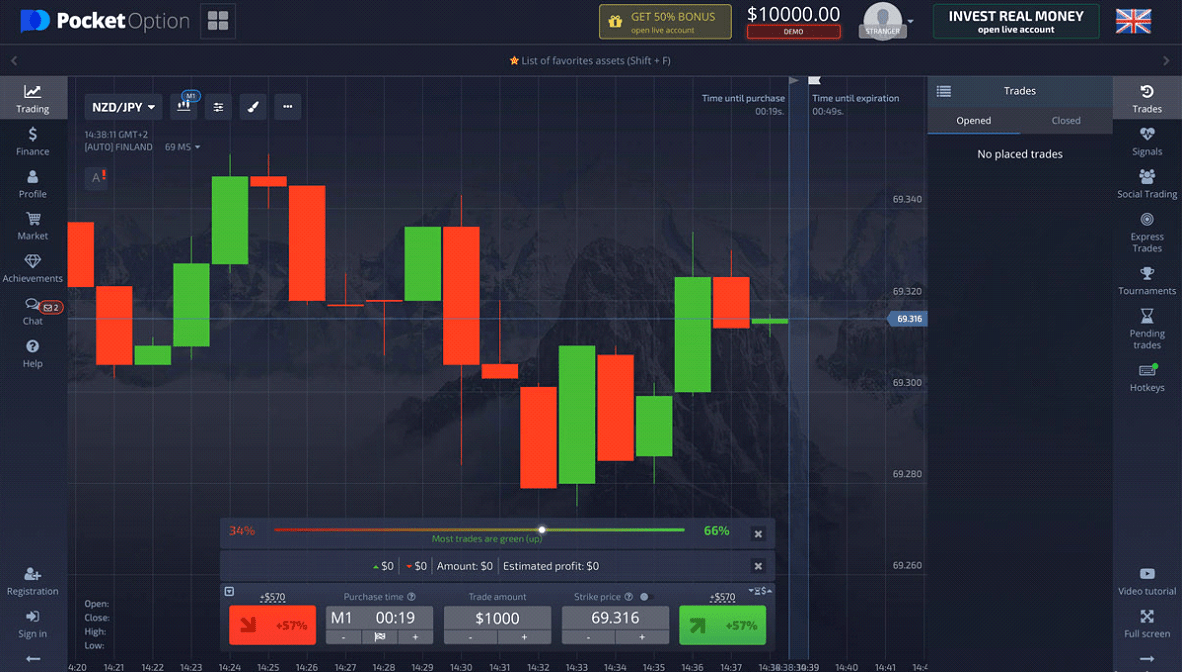Open the Signals panel

coord(1147,141)
